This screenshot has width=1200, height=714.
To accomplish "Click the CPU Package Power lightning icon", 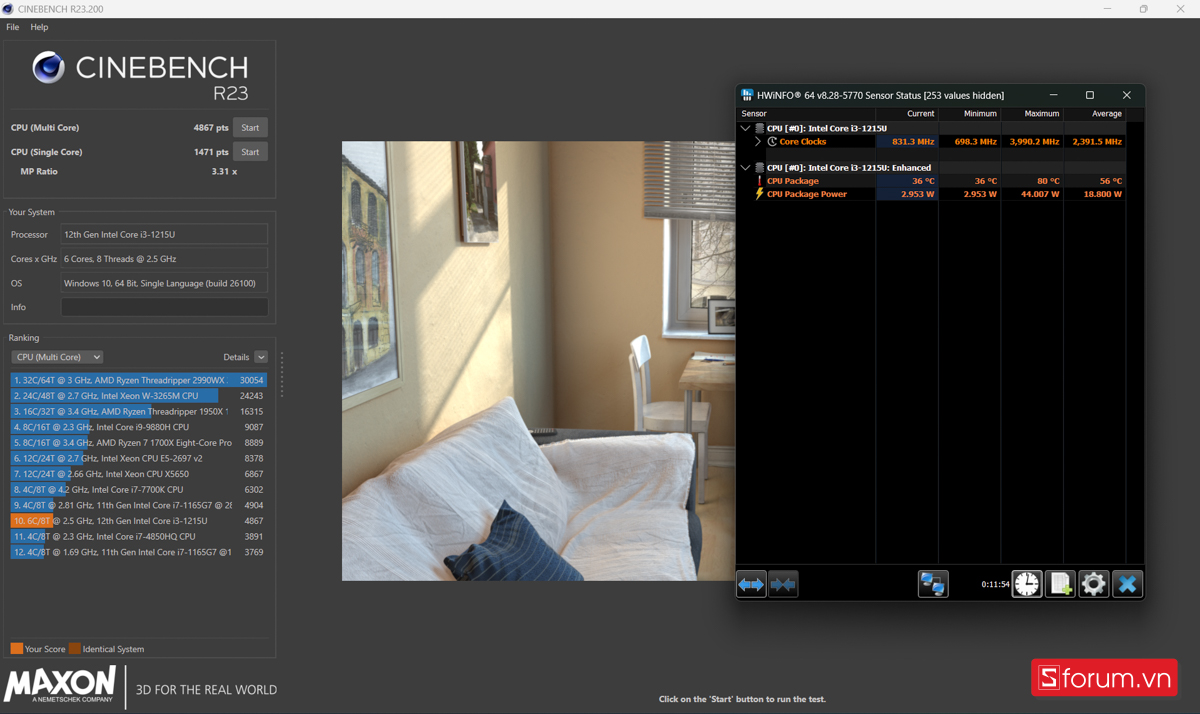I will click(760, 194).
